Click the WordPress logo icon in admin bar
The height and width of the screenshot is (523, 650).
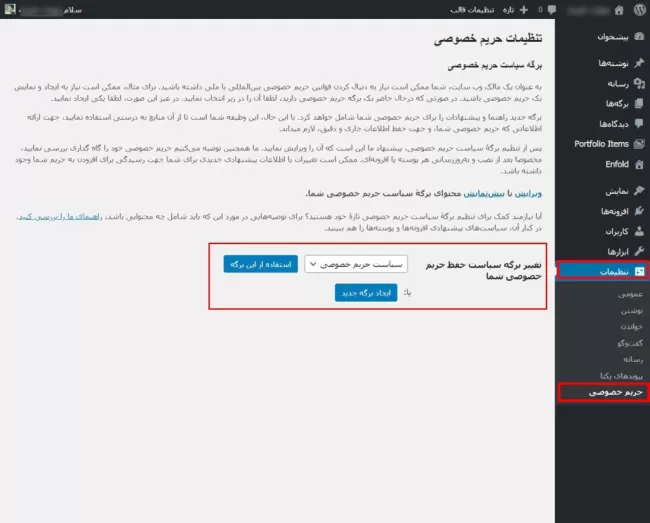tap(640, 10)
